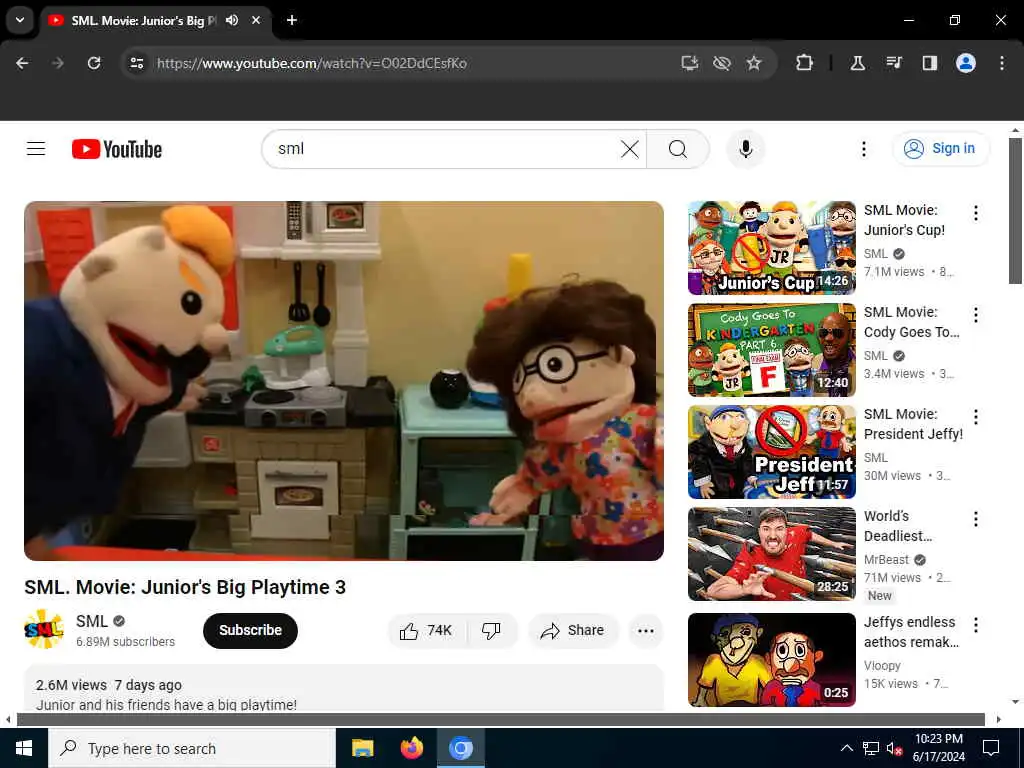Open Windows Start menu

tap(24, 748)
